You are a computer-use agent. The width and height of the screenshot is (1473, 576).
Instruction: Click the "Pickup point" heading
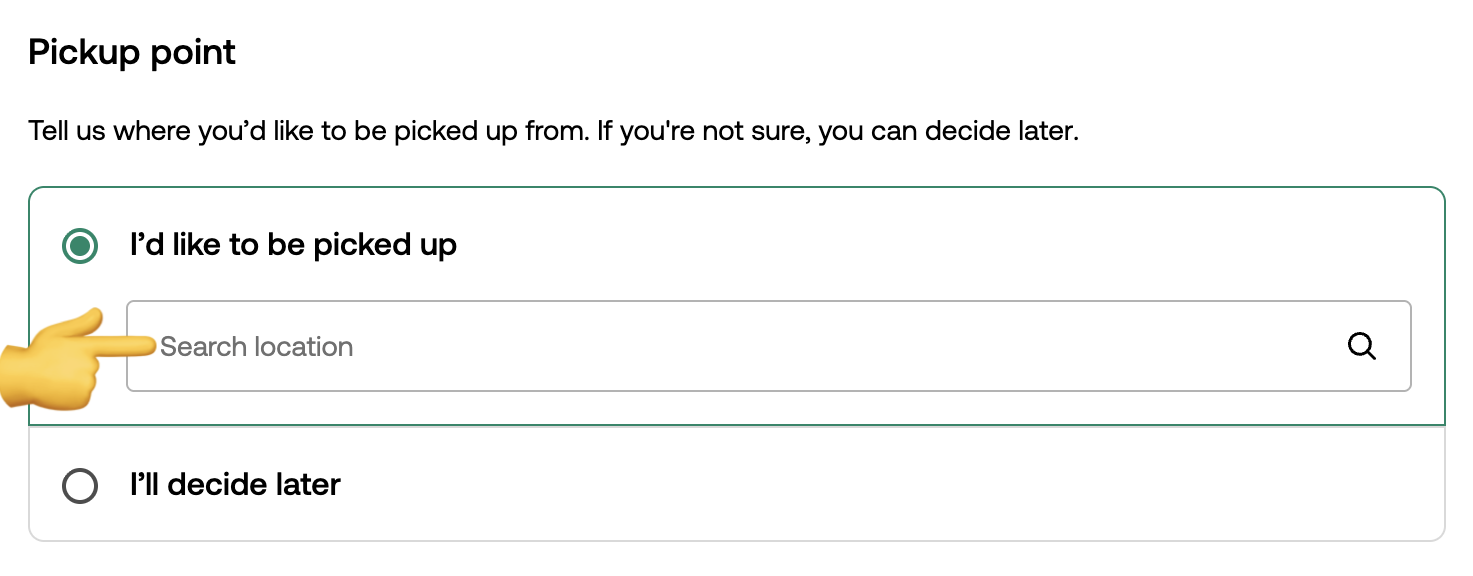132,52
